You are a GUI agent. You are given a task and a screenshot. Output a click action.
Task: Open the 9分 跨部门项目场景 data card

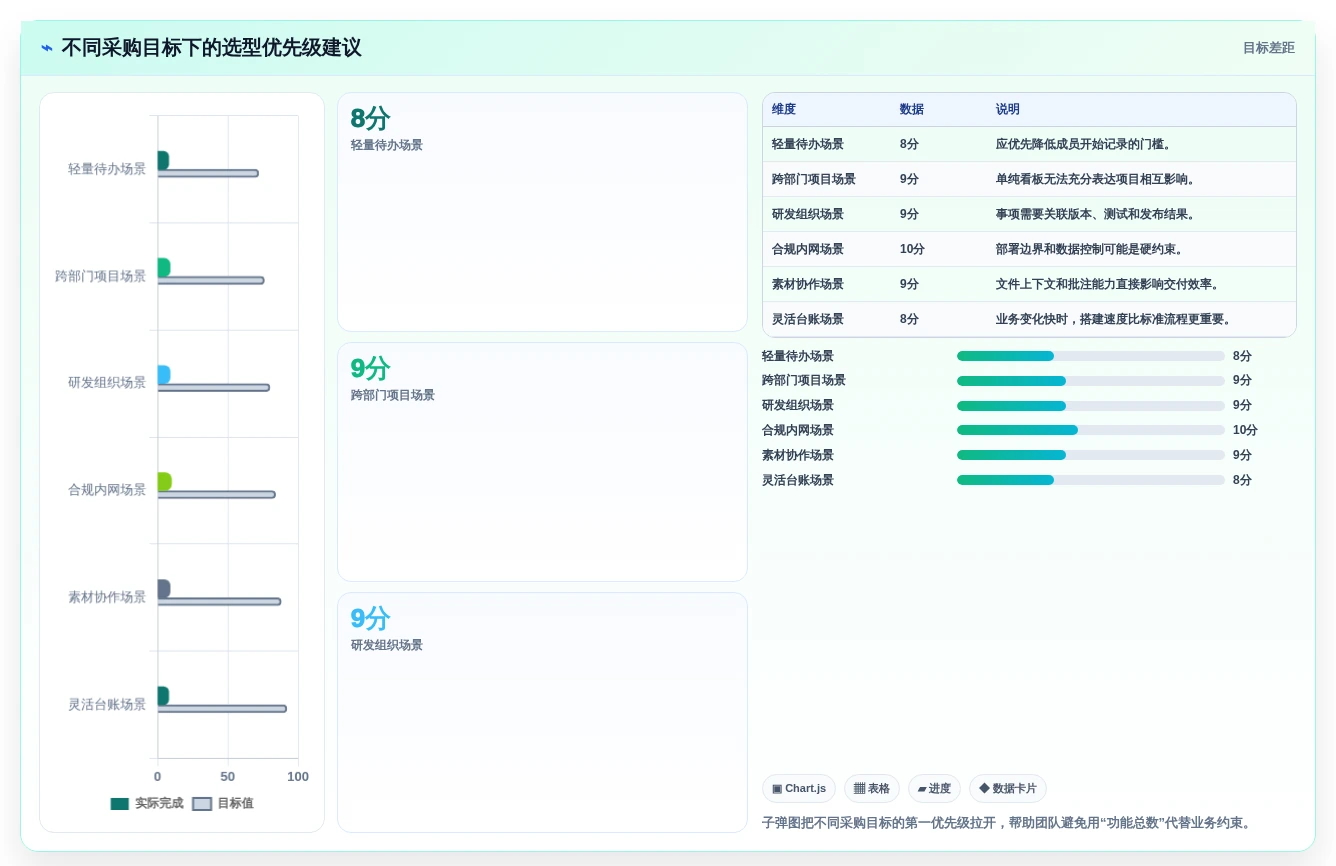pos(542,462)
